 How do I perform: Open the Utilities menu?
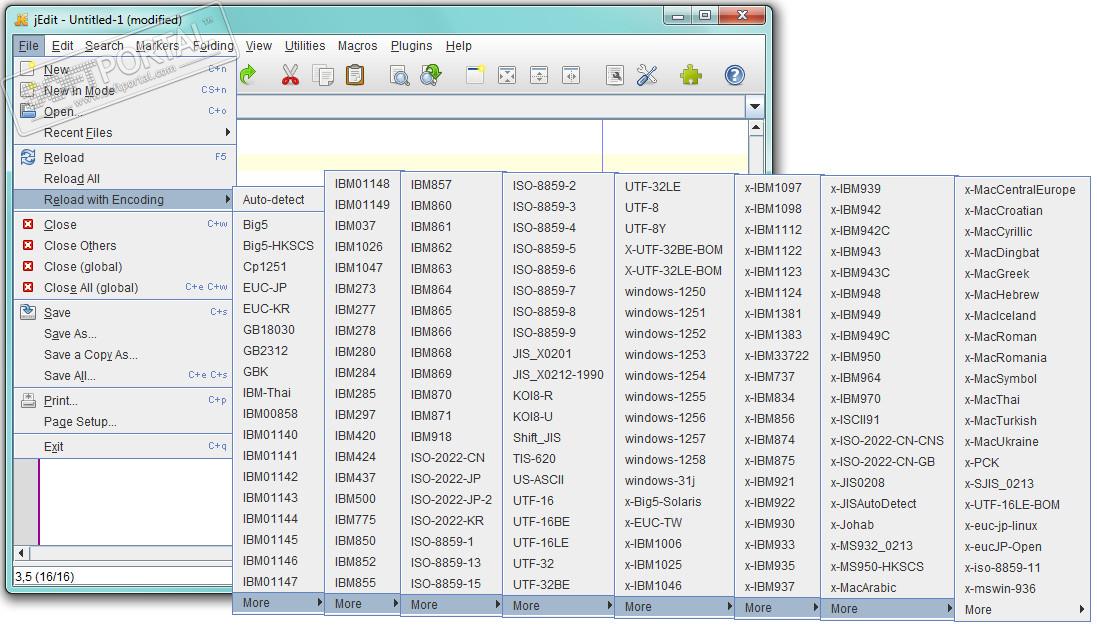304,45
